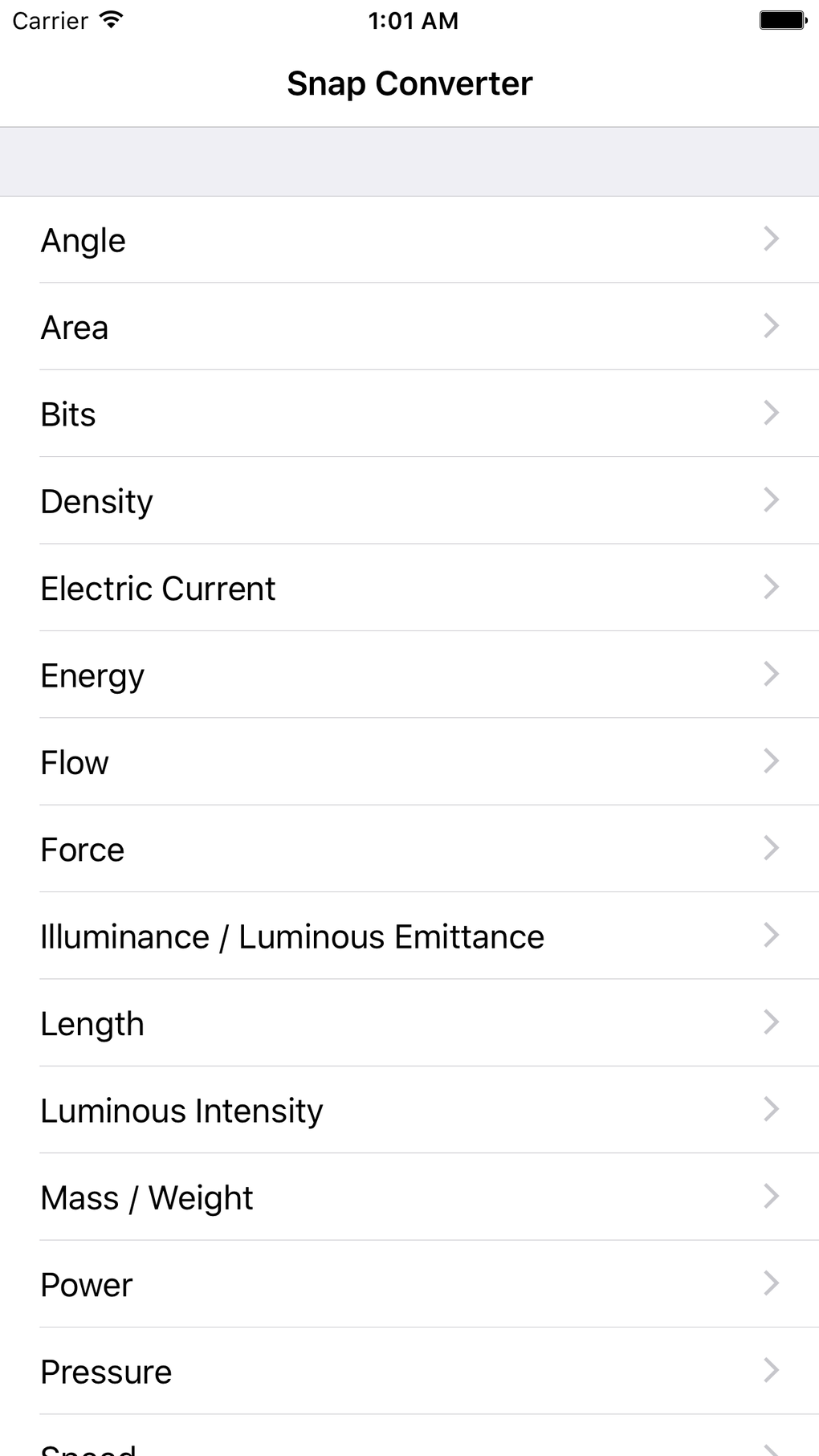
Task: Tap the Snap Converter title
Action: [x=409, y=84]
